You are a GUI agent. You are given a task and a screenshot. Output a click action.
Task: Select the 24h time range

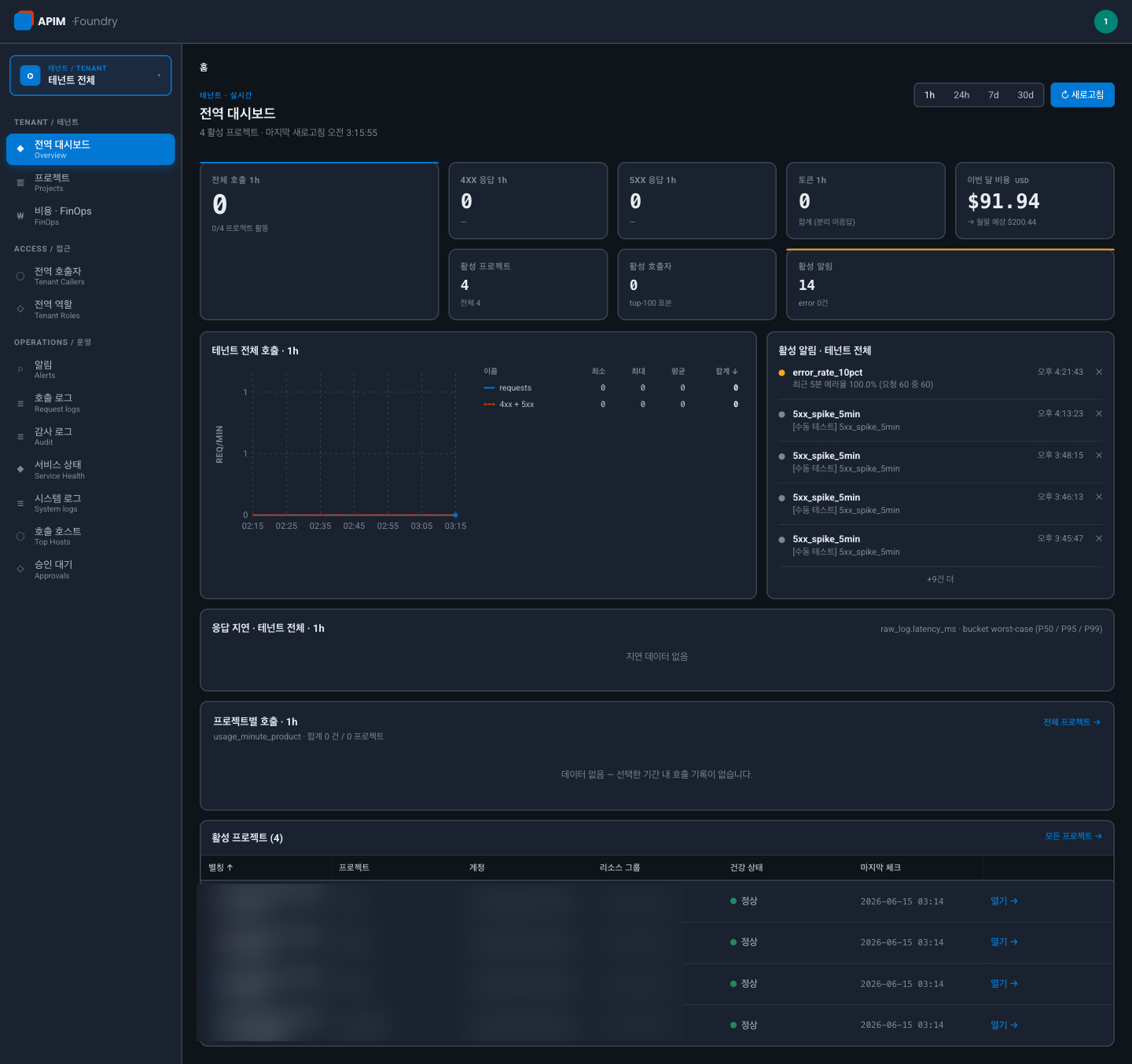pos(961,95)
